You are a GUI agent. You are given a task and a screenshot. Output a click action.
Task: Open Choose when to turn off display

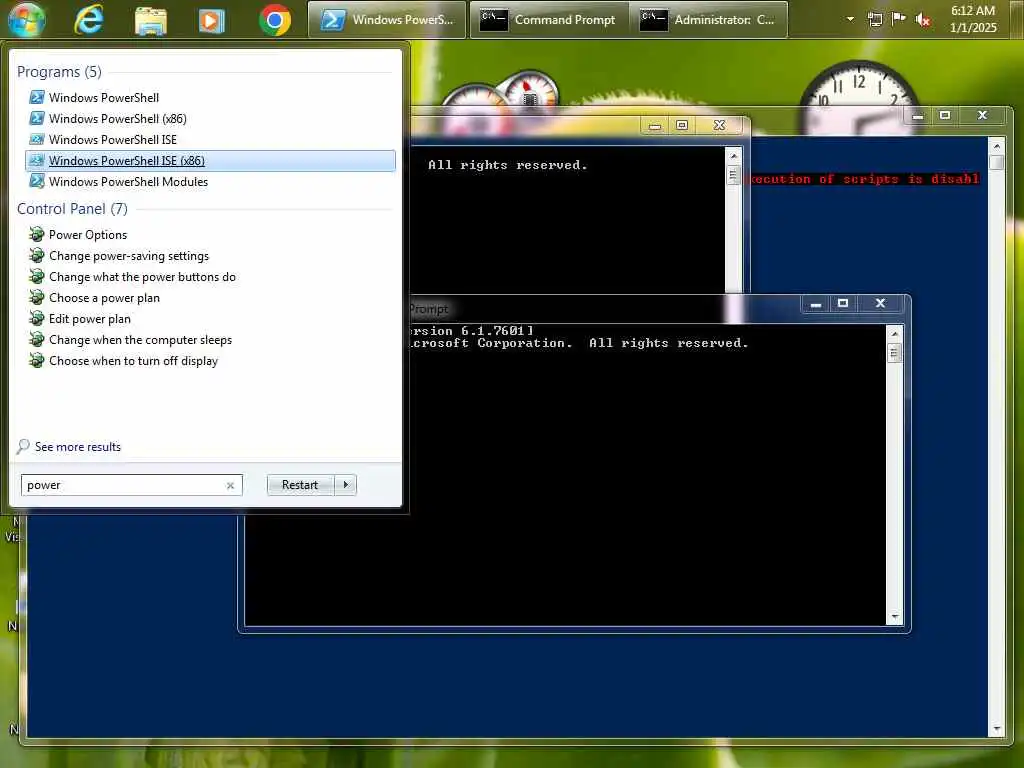tap(210, 360)
